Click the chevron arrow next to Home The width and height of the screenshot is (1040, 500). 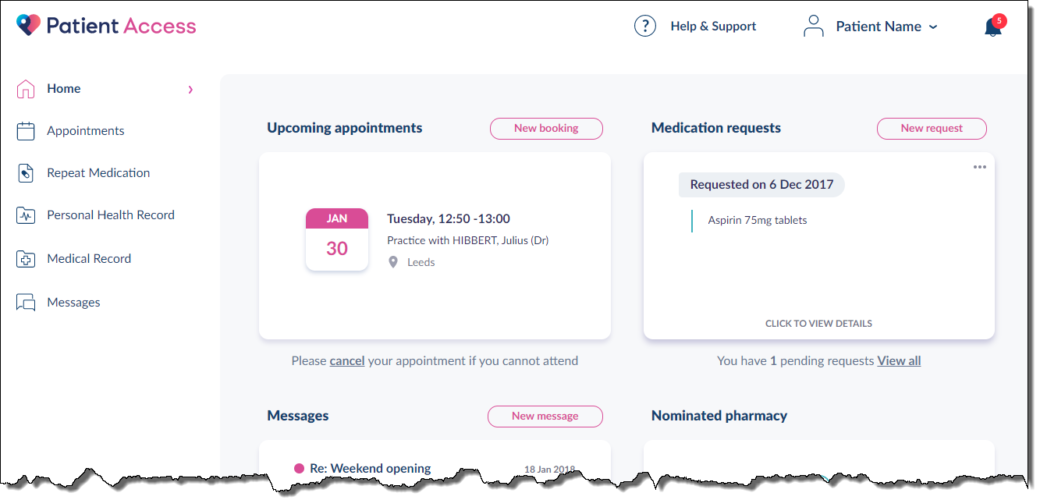[190, 90]
